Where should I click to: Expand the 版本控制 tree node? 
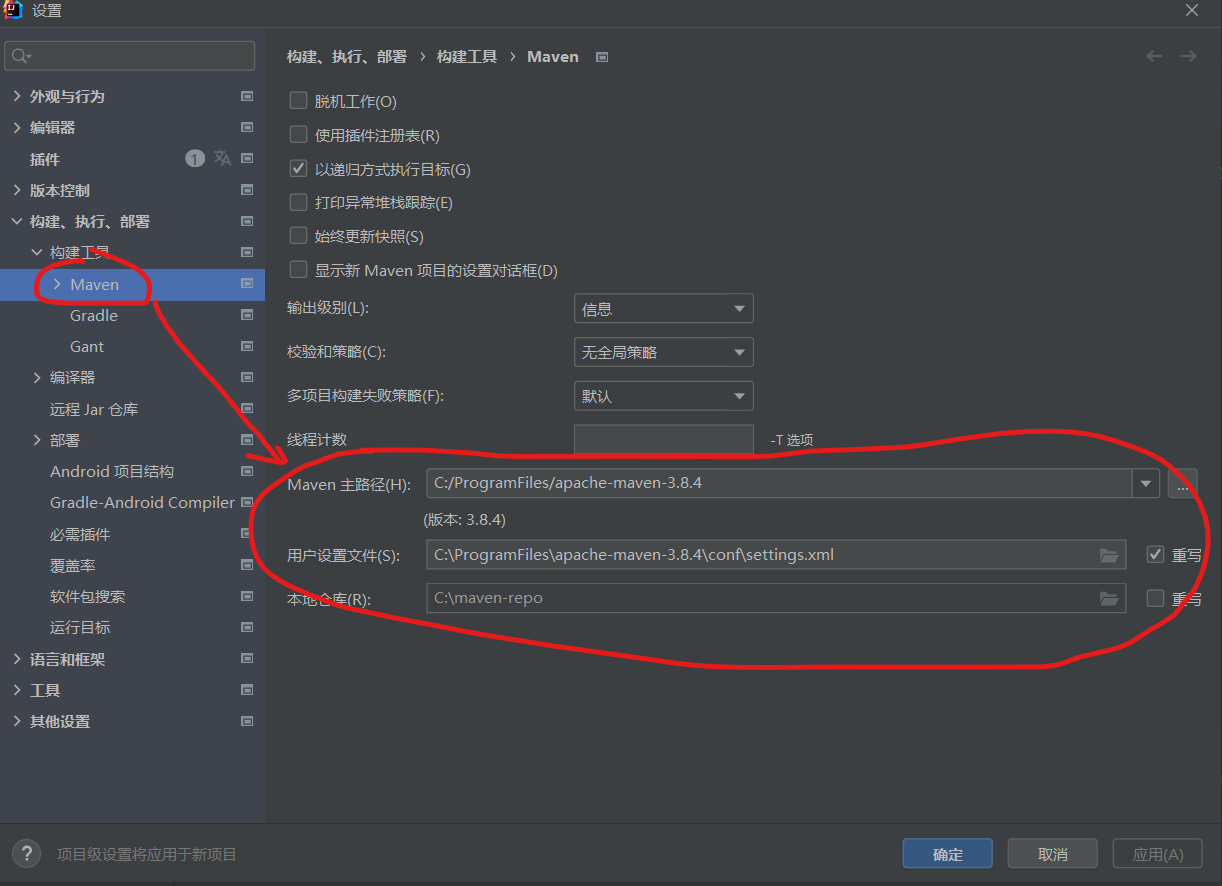point(17,190)
